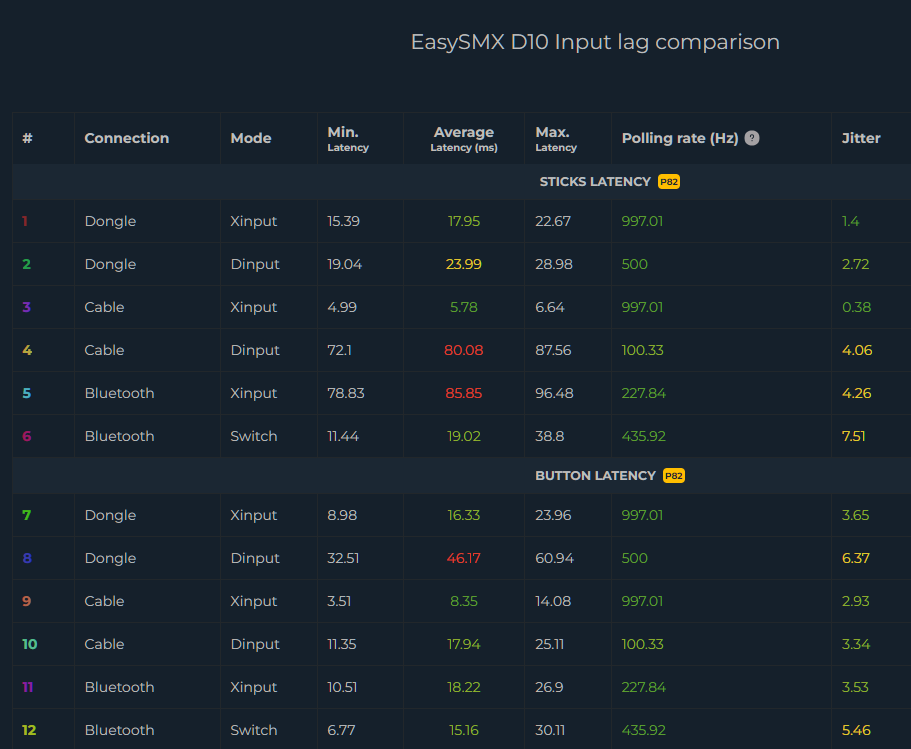
Task: Select row number 6
Action: click(x=27, y=436)
